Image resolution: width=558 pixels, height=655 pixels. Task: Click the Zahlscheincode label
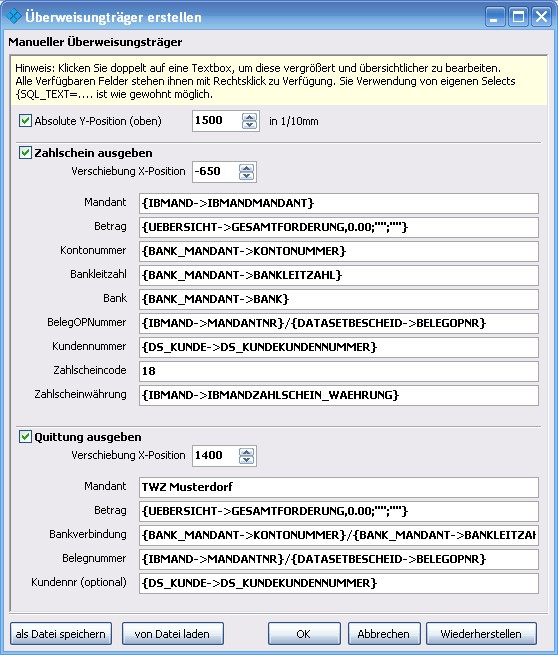90,371
